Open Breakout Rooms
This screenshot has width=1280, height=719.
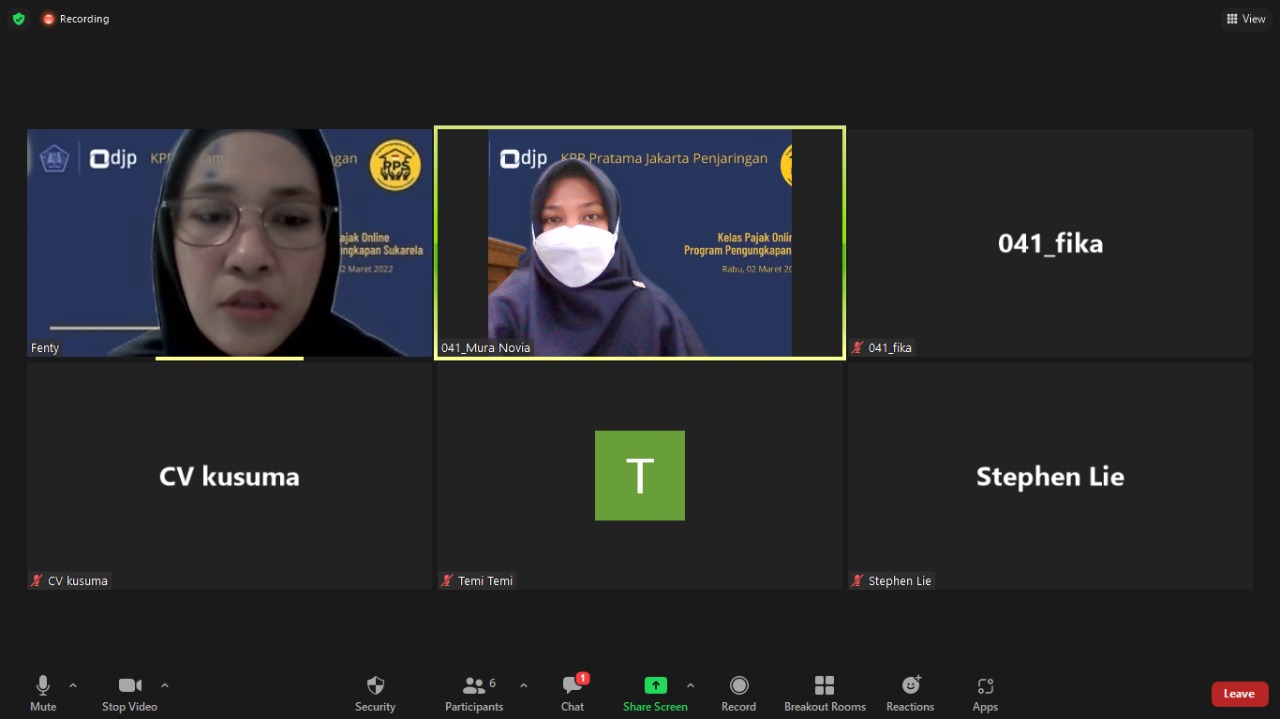824,686
